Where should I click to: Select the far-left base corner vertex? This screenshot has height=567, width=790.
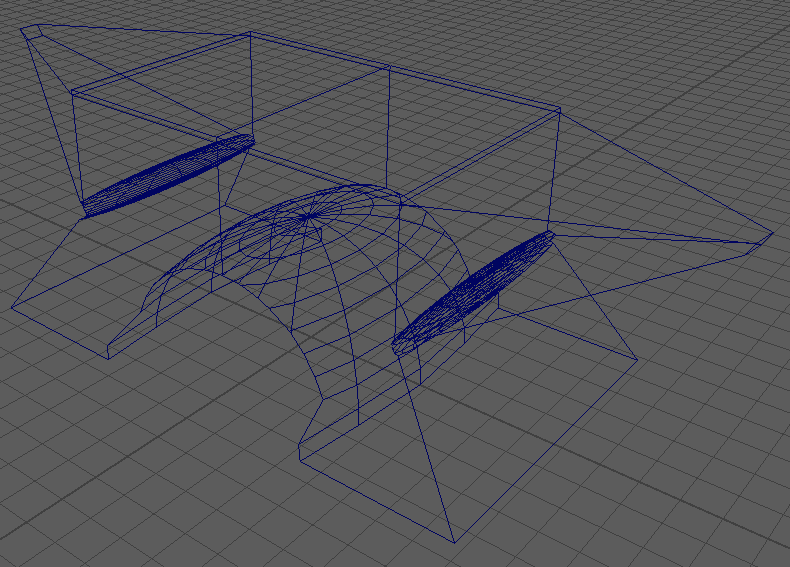tap(12, 308)
